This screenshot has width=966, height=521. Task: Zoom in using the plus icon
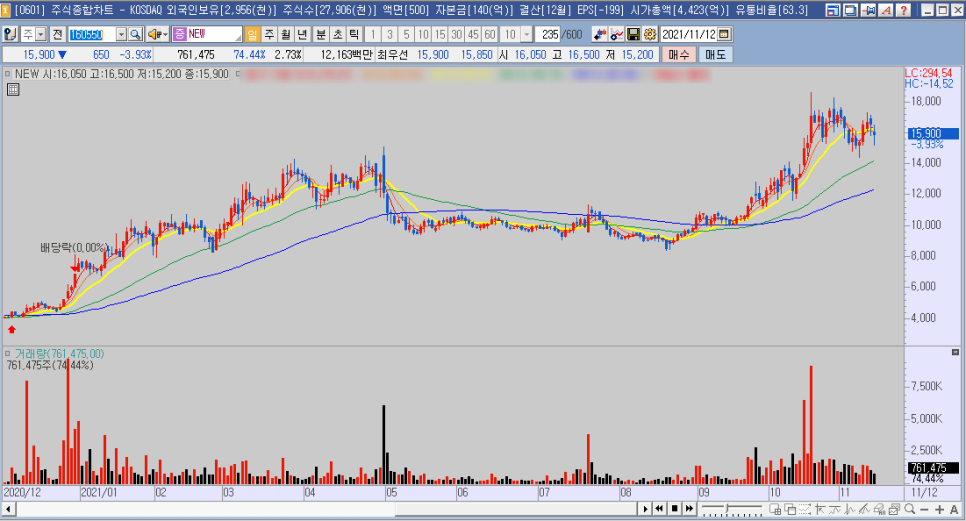point(940,509)
